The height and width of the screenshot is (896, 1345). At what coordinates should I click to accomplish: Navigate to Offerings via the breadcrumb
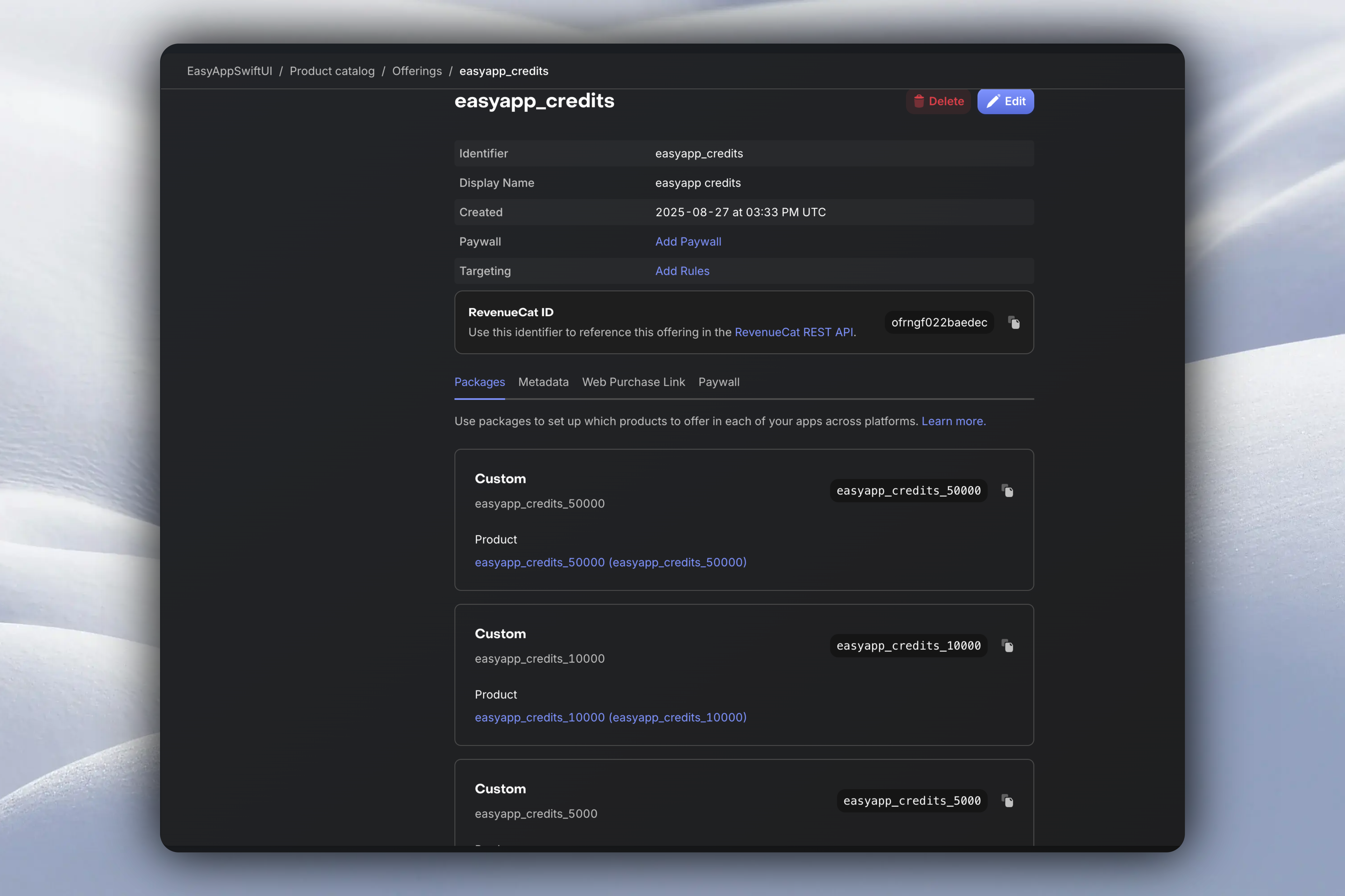(x=417, y=71)
